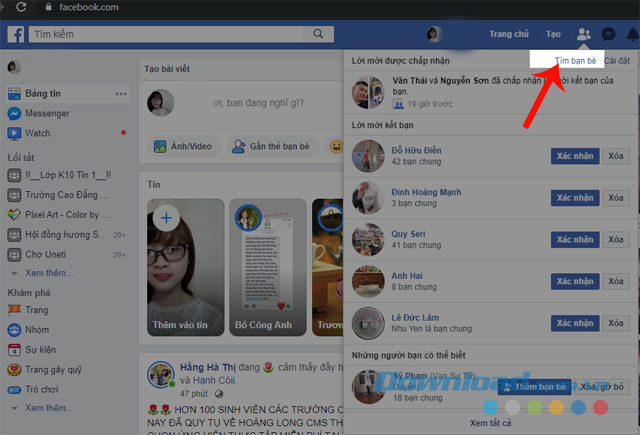Delete Đinh Hoàng Mạnh's request with Xóa
The image size is (640, 435).
tap(616, 198)
